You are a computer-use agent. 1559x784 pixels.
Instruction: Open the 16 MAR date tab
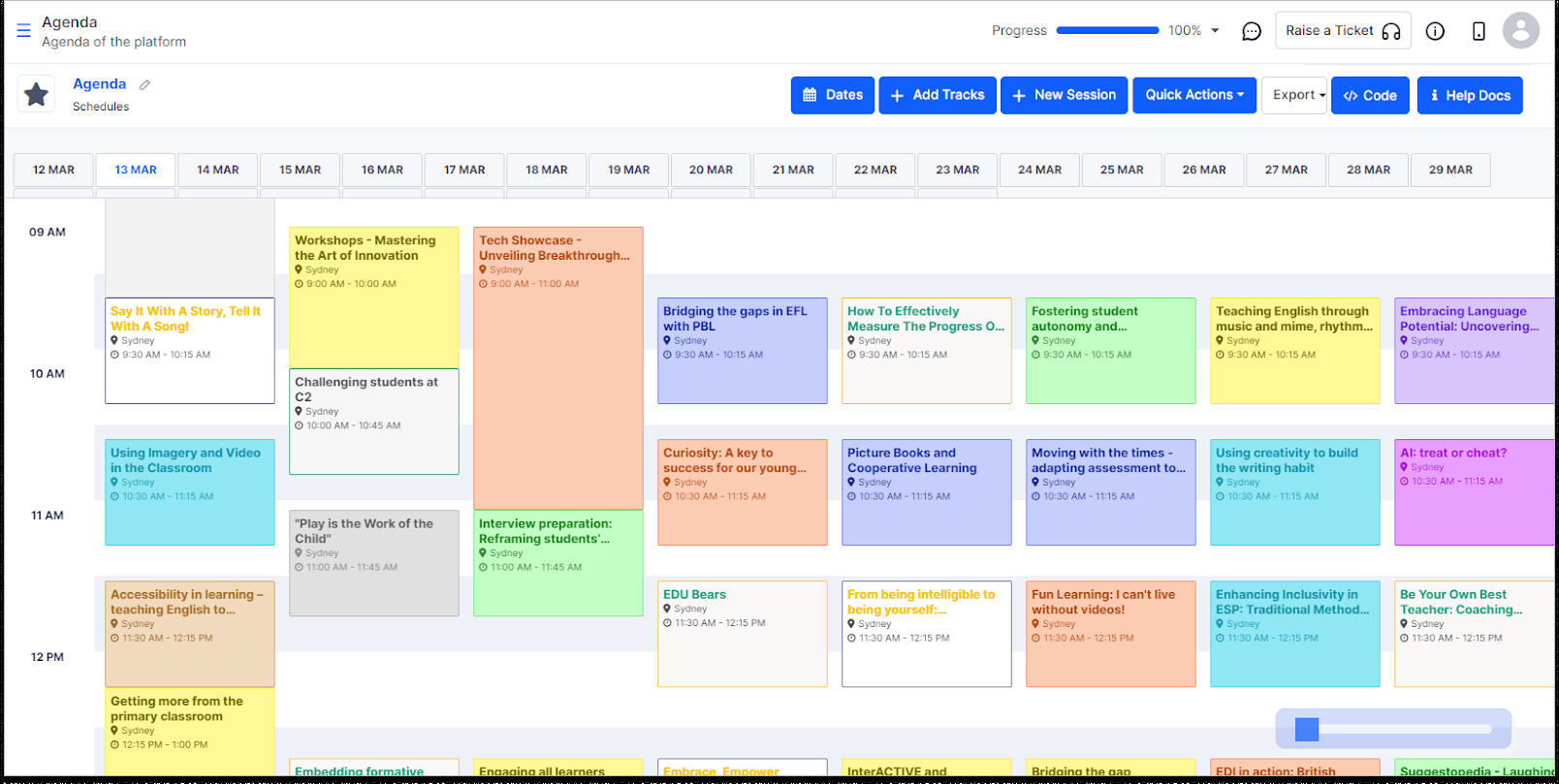(x=382, y=170)
